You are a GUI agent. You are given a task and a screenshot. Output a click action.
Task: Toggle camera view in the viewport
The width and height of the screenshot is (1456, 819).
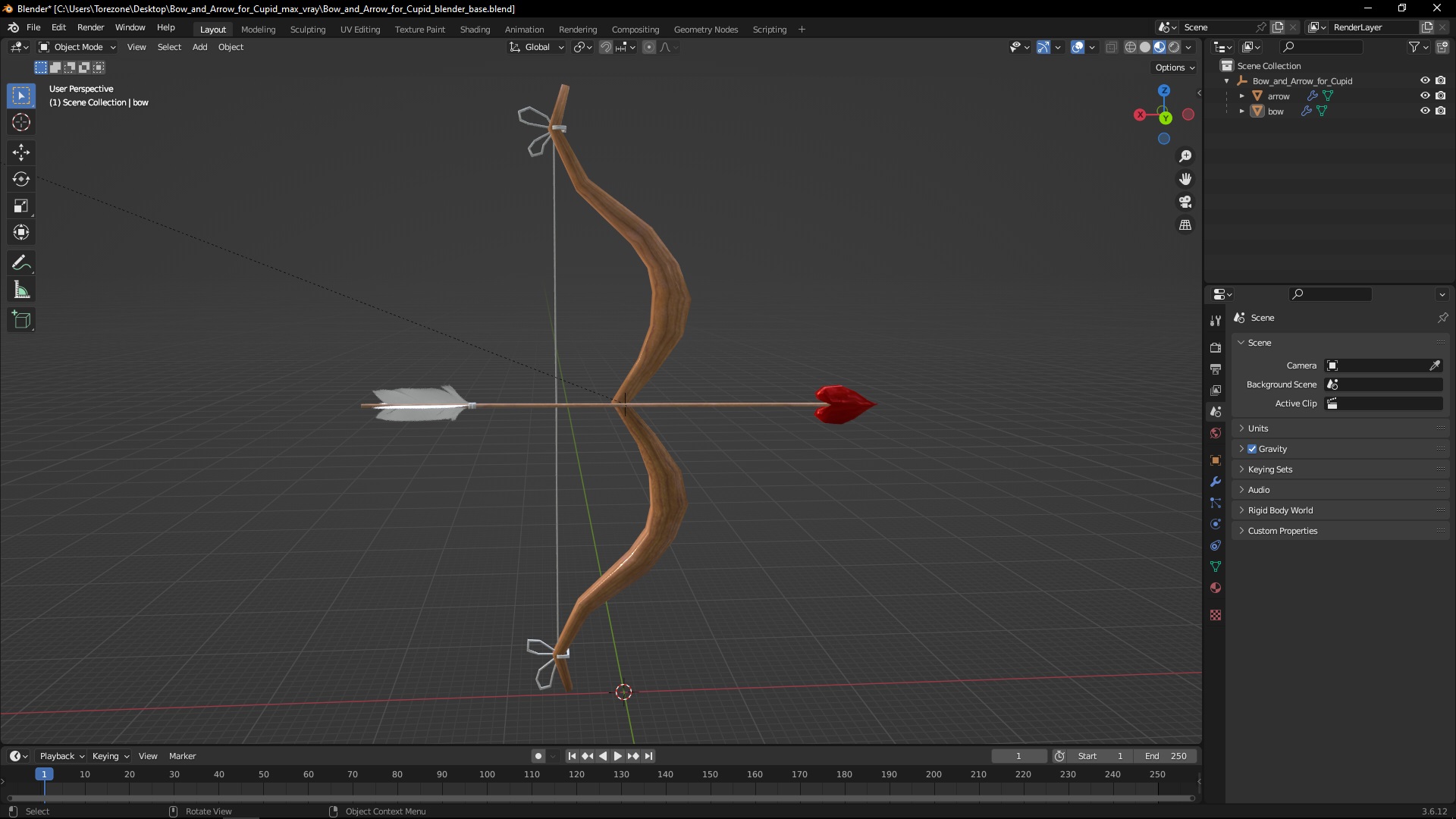pyautogui.click(x=1185, y=202)
